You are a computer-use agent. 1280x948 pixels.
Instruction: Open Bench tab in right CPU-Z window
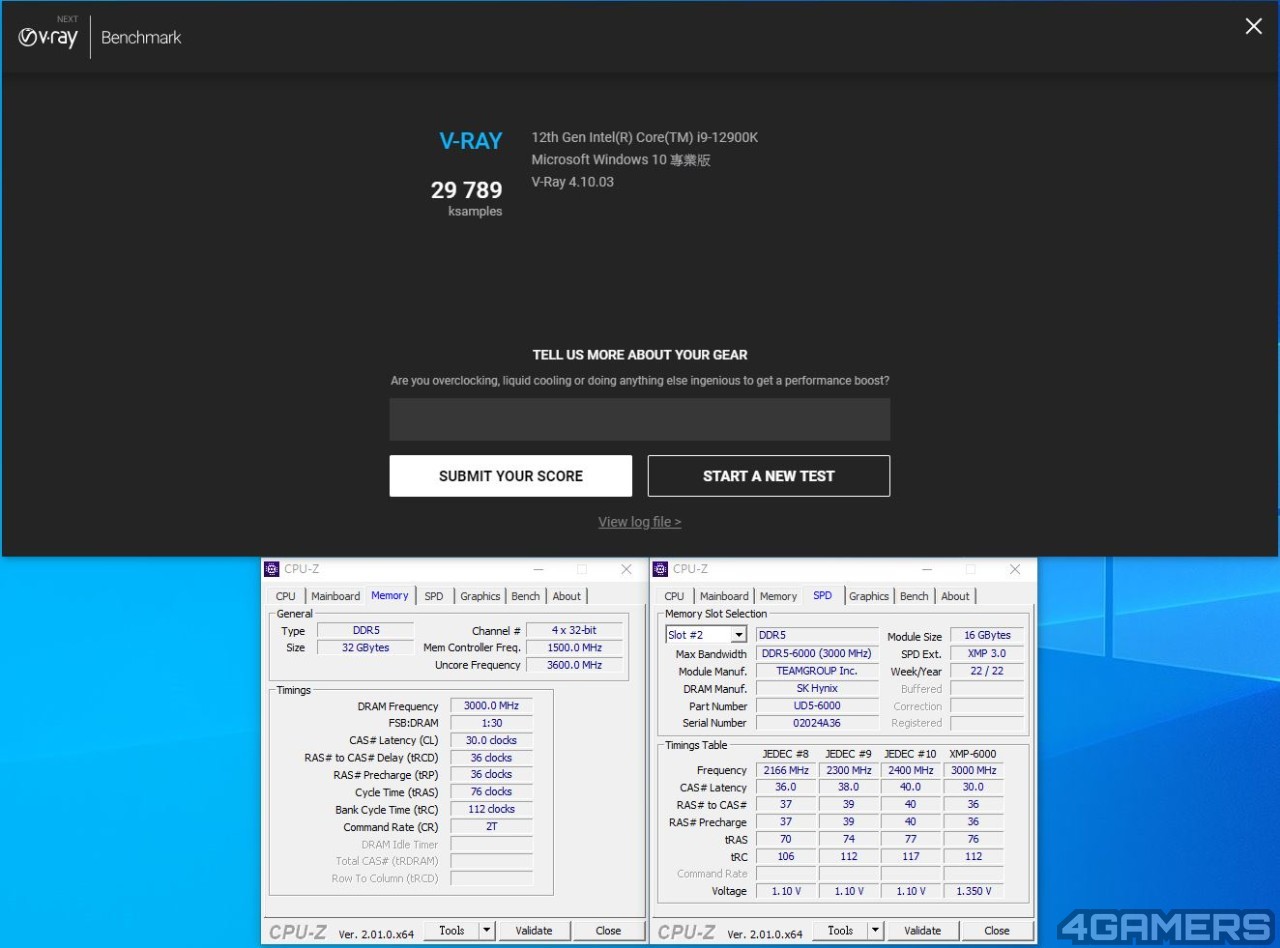[x=914, y=596]
